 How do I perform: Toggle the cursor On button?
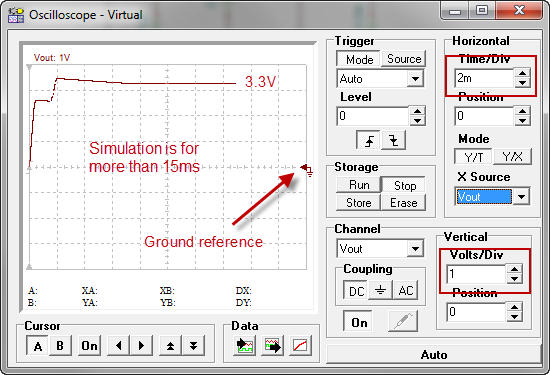click(89, 346)
